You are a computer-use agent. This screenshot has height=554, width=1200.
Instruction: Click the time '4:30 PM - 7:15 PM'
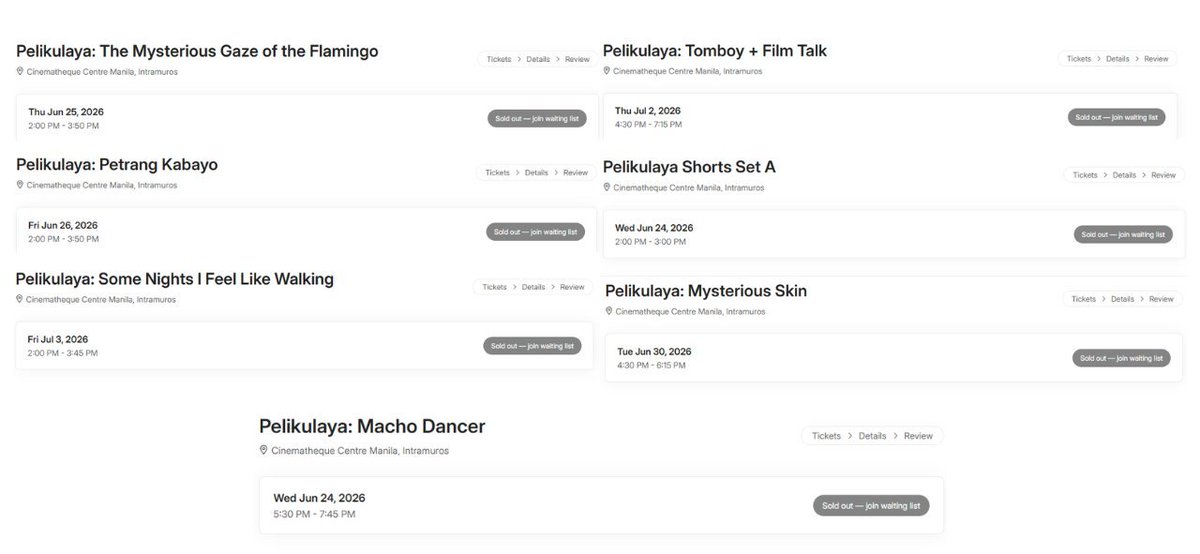[649, 124]
